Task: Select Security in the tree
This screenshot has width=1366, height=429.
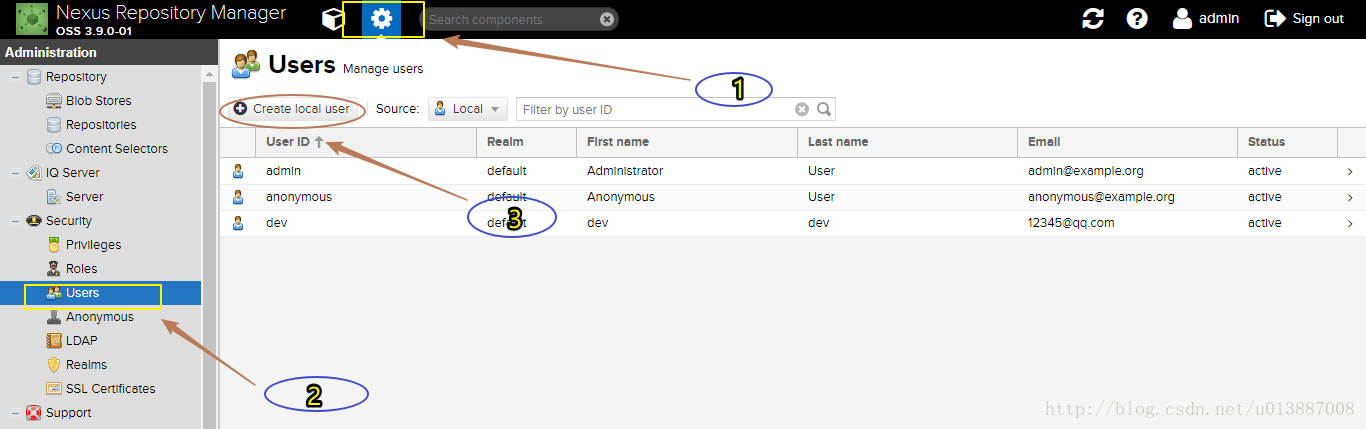Action: point(69,221)
